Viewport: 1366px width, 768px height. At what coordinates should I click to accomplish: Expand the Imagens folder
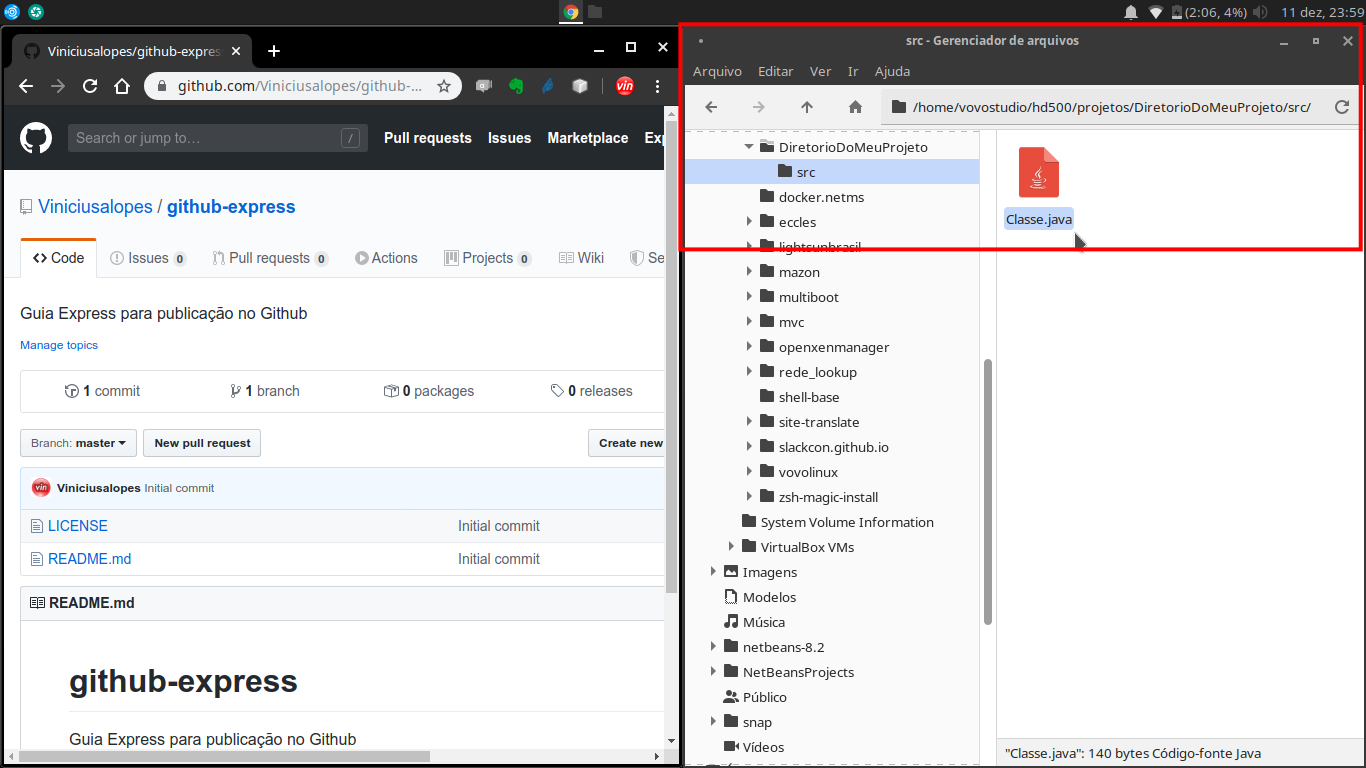point(713,572)
